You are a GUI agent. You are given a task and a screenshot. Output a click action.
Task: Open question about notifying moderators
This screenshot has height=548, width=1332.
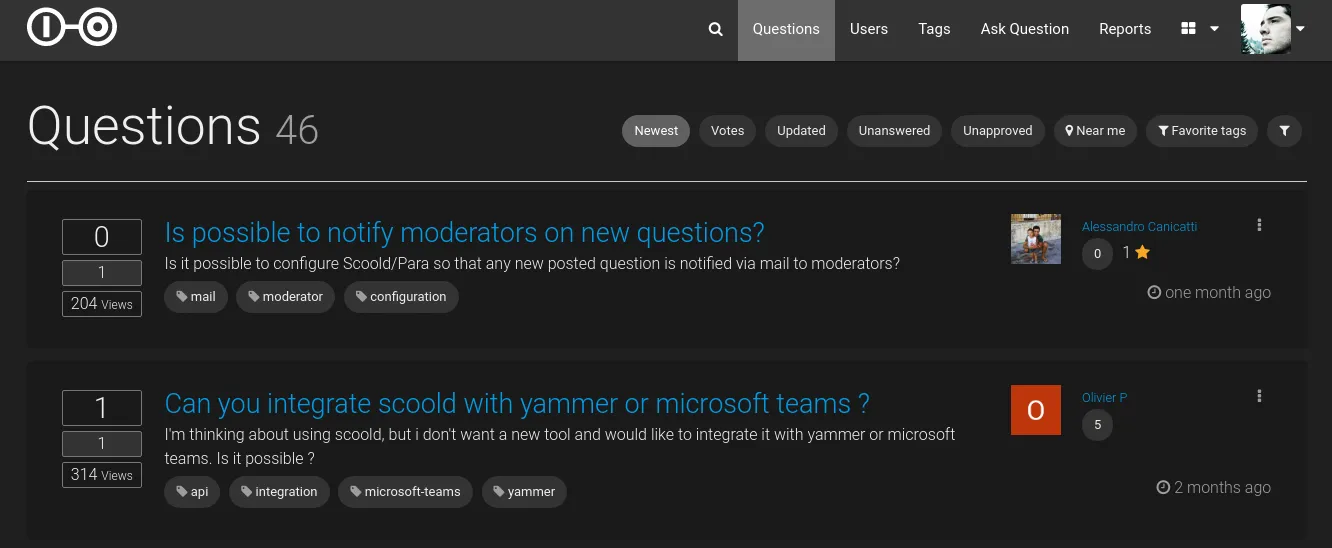point(464,233)
